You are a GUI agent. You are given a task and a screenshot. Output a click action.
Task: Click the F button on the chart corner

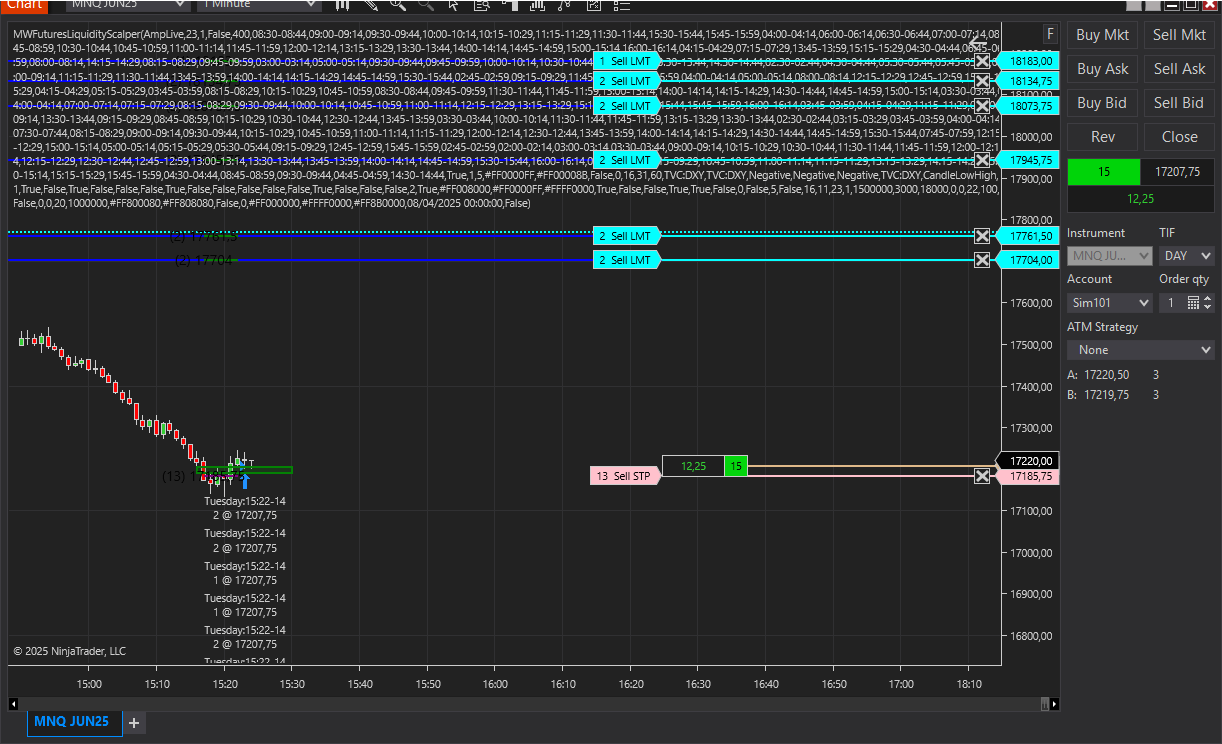coord(1050,34)
